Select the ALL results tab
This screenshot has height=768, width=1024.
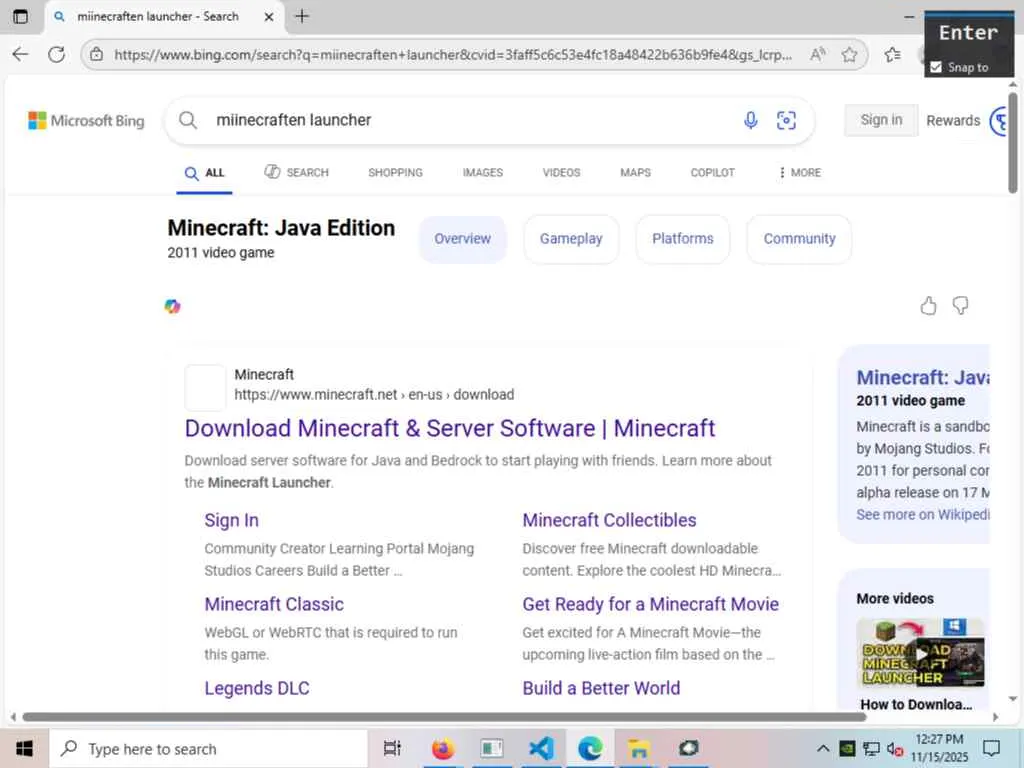(x=204, y=173)
